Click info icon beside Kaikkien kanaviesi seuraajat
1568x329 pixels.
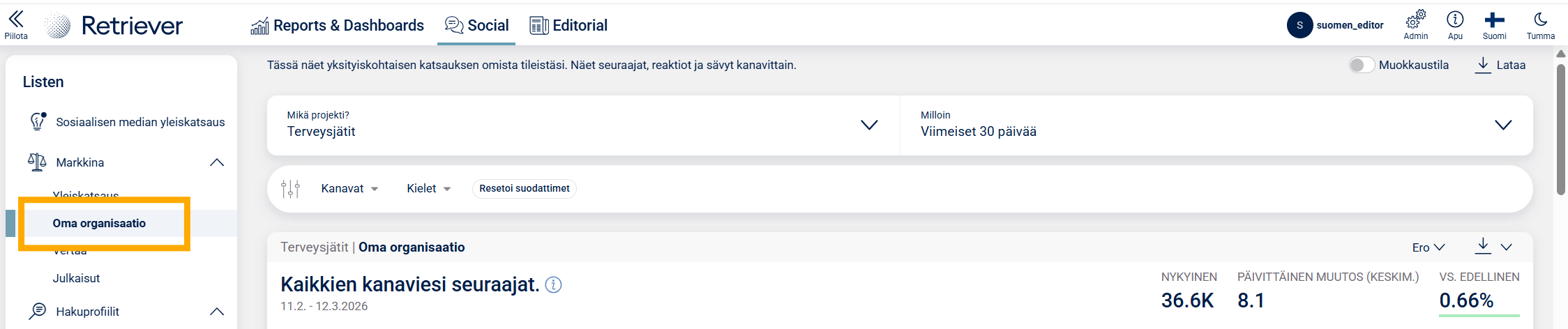click(x=553, y=285)
